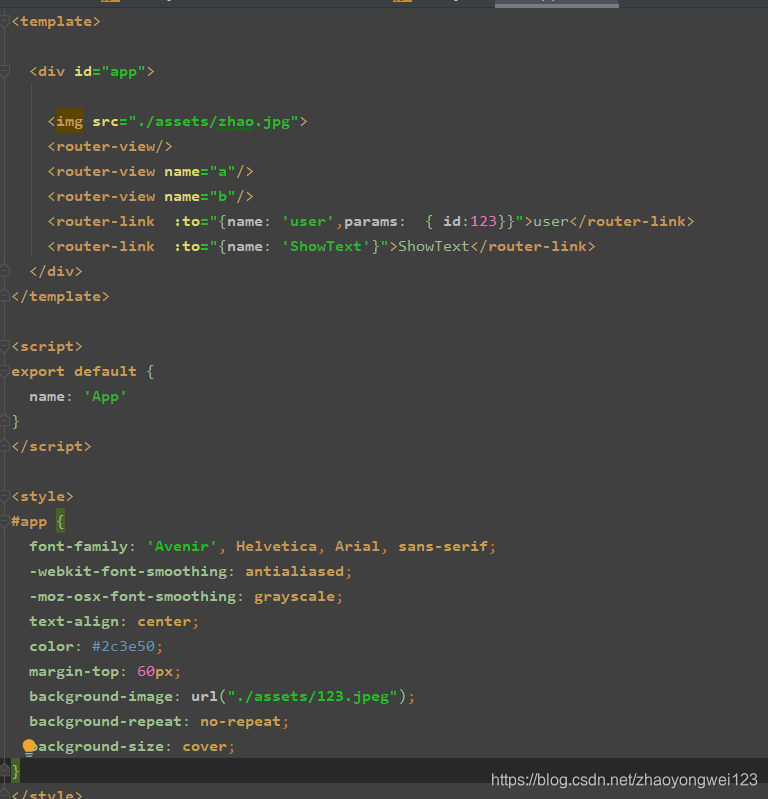768x799 pixels.
Task: Collapse the <div id="app"> fold marker
Action: [5, 71]
